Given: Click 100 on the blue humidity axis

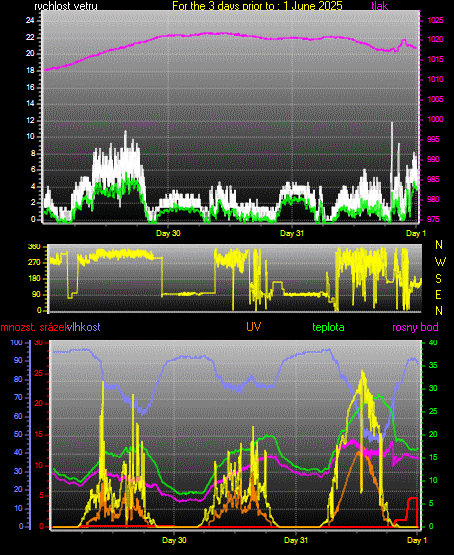Looking at the screenshot, I should (17, 343).
